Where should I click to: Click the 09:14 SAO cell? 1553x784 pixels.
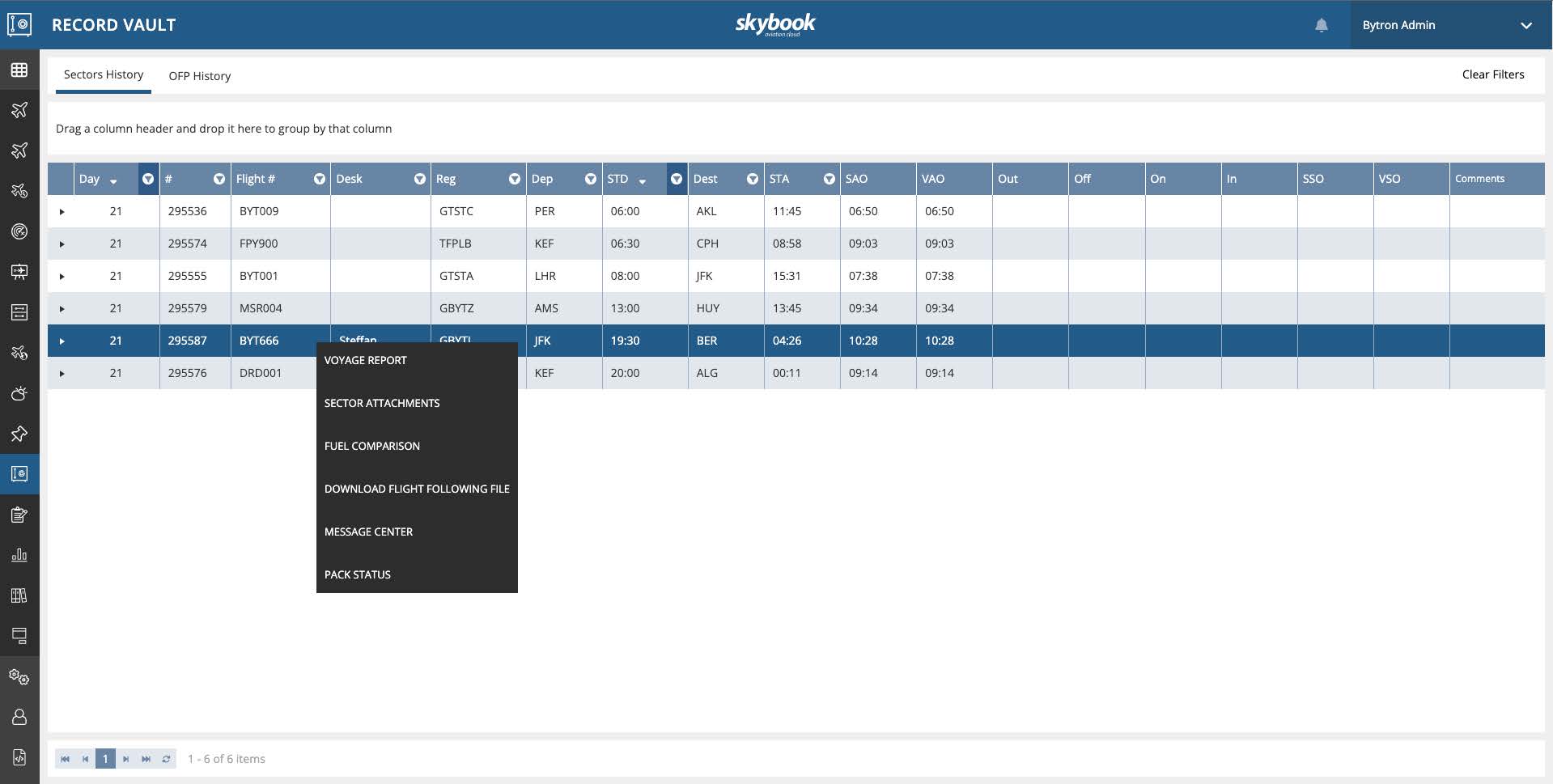tap(878, 373)
